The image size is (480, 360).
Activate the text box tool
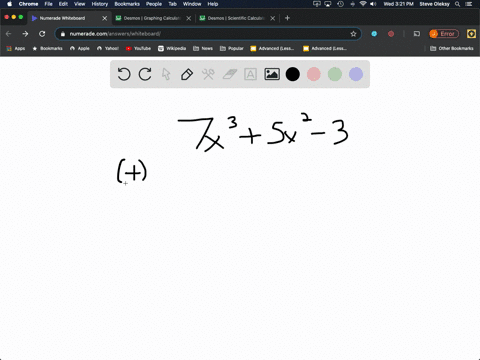(x=250, y=74)
